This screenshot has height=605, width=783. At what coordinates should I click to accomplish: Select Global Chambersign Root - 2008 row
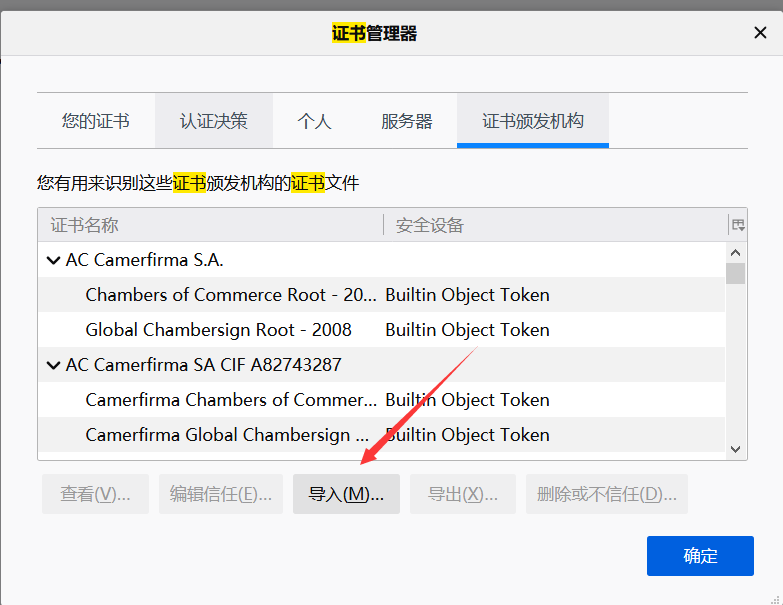coord(382,329)
